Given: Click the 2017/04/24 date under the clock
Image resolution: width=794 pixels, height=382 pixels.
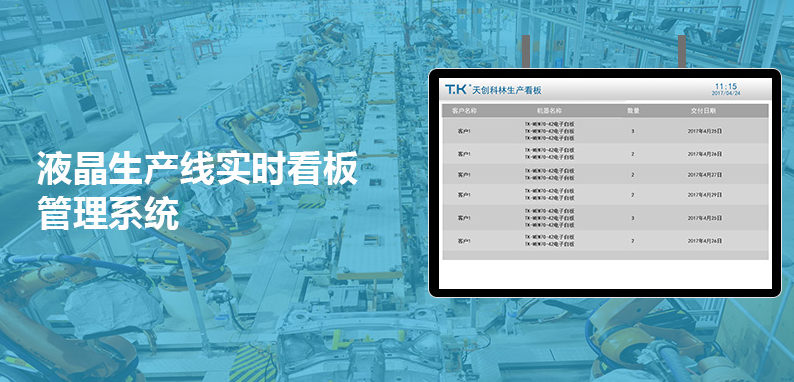Looking at the screenshot, I should [726, 93].
